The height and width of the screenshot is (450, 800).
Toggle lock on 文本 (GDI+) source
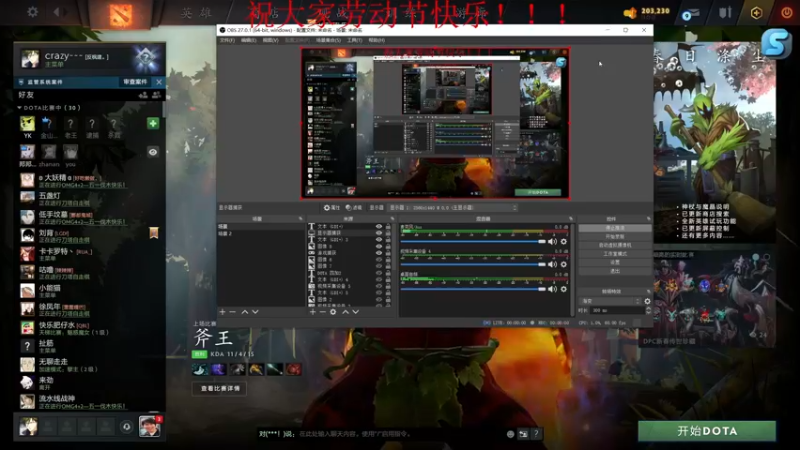pos(388,226)
